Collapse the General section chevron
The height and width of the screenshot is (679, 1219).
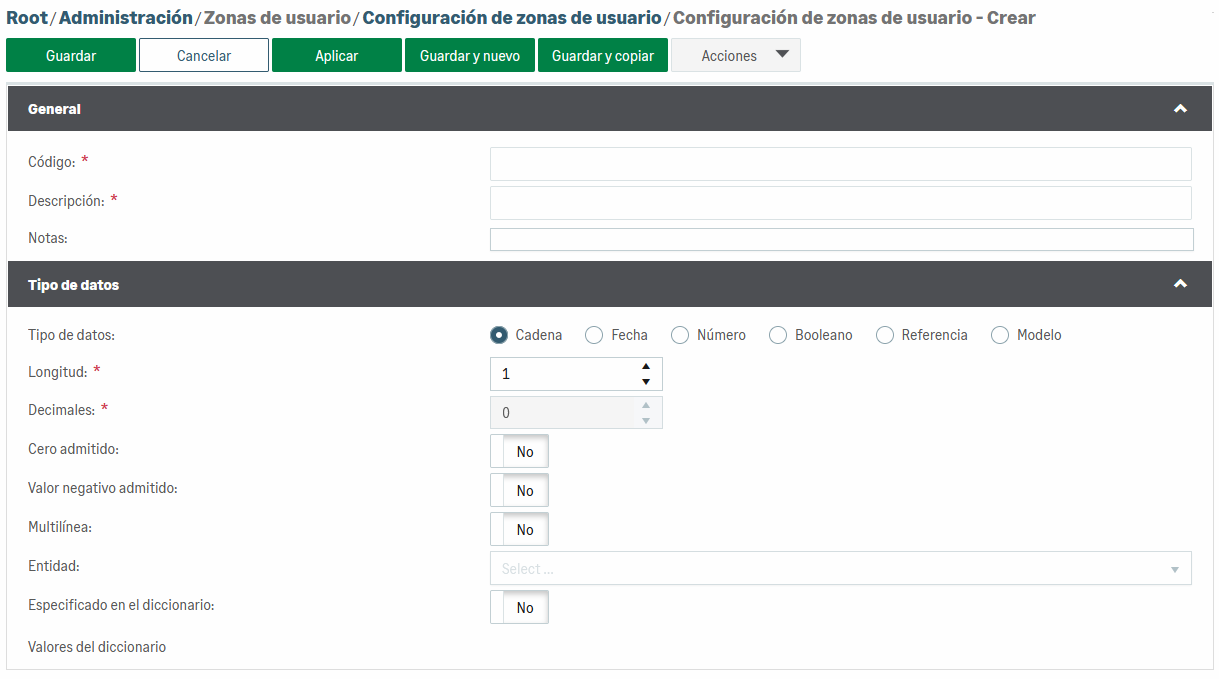[x=1180, y=109]
